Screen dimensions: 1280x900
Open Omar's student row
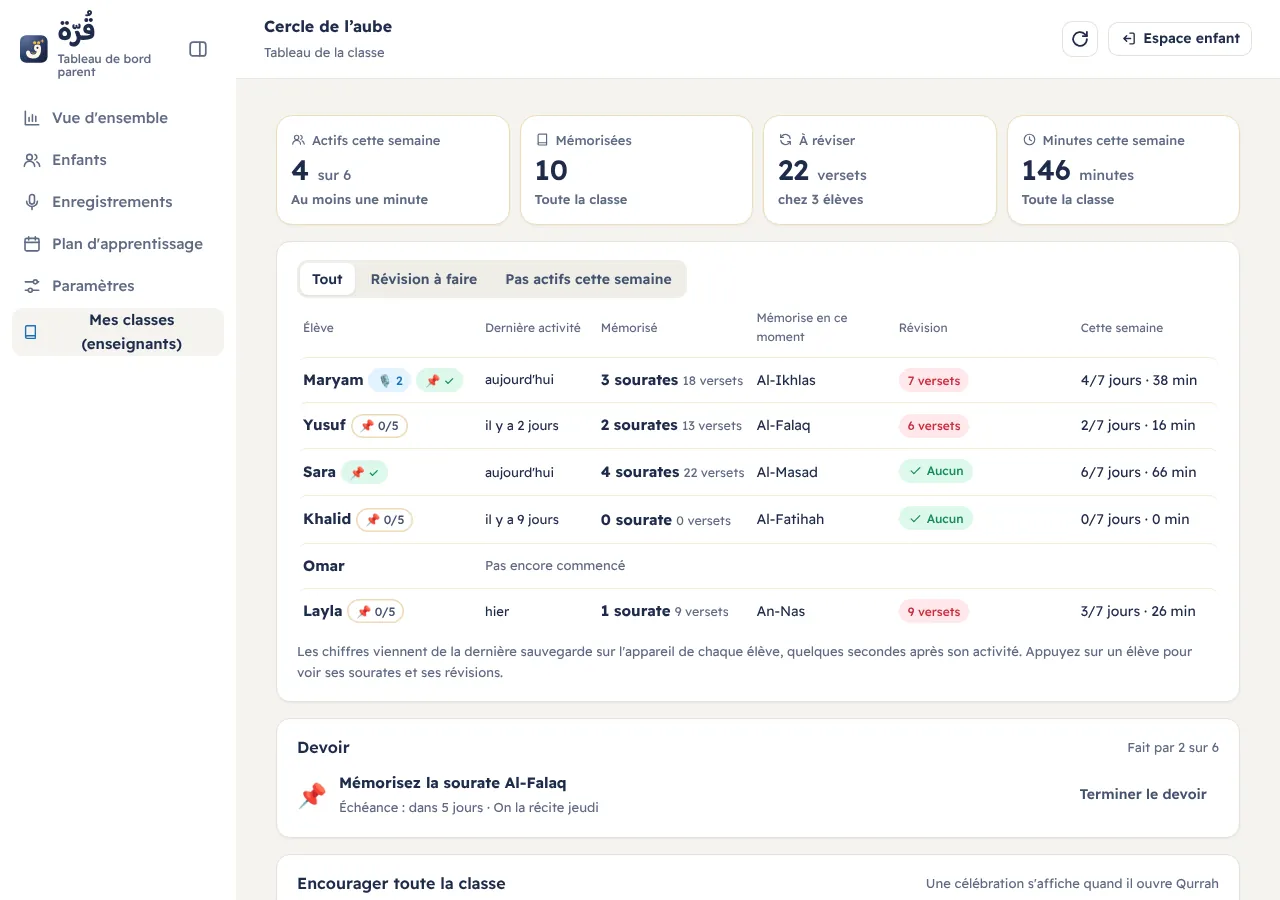tap(758, 566)
